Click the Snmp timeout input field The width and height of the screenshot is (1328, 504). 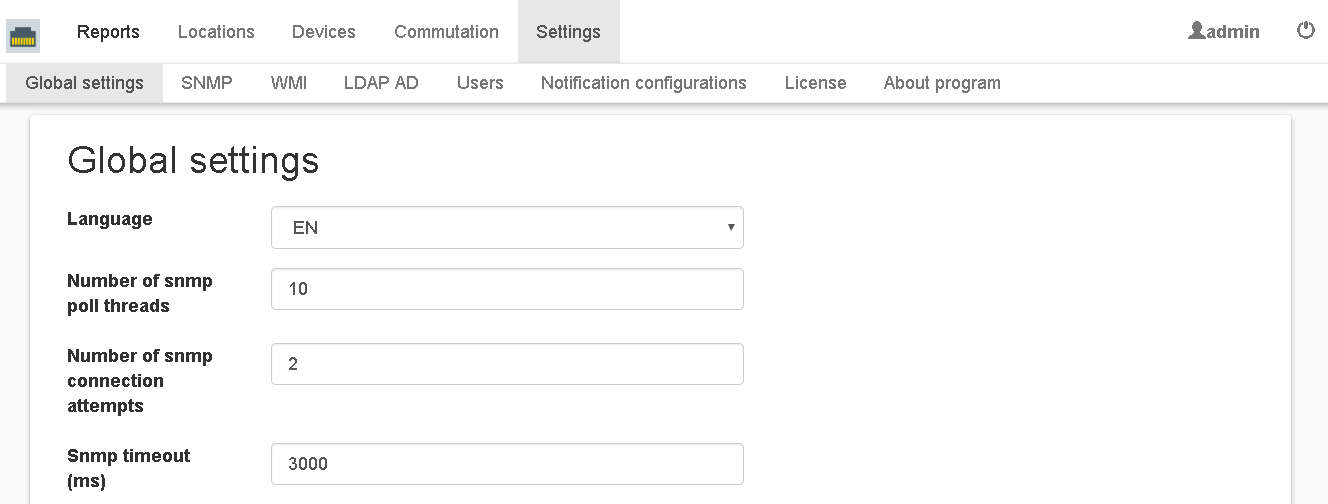point(507,464)
